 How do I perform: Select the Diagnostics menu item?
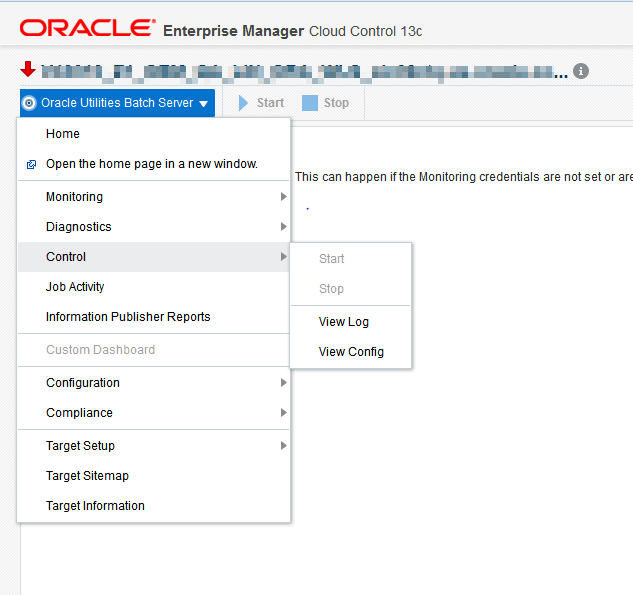click(x=153, y=226)
